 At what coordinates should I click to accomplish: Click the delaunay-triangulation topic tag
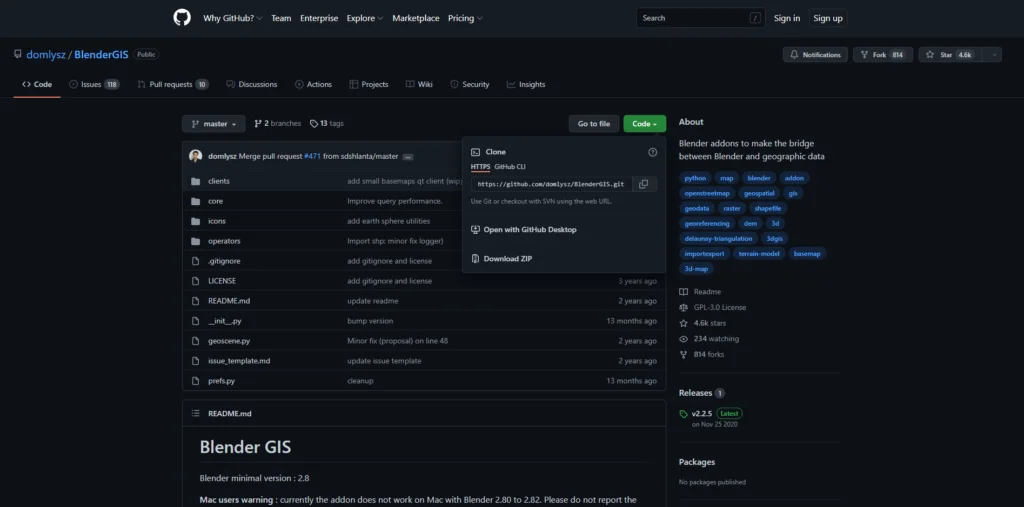(x=718, y=238)
